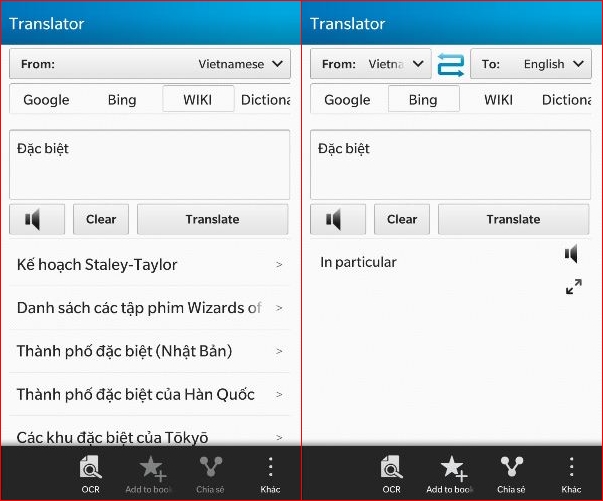
Task: Tap Translate button in right screen
Action: coord(513,220)
